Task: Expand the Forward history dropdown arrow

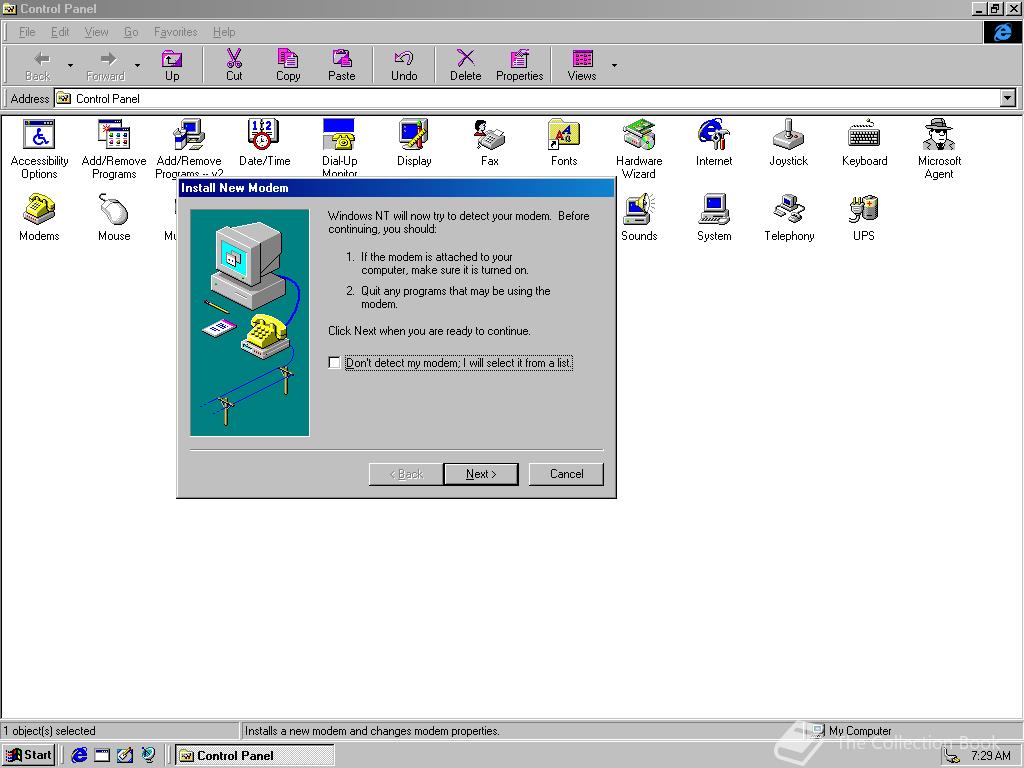Action: pos(137,65)
